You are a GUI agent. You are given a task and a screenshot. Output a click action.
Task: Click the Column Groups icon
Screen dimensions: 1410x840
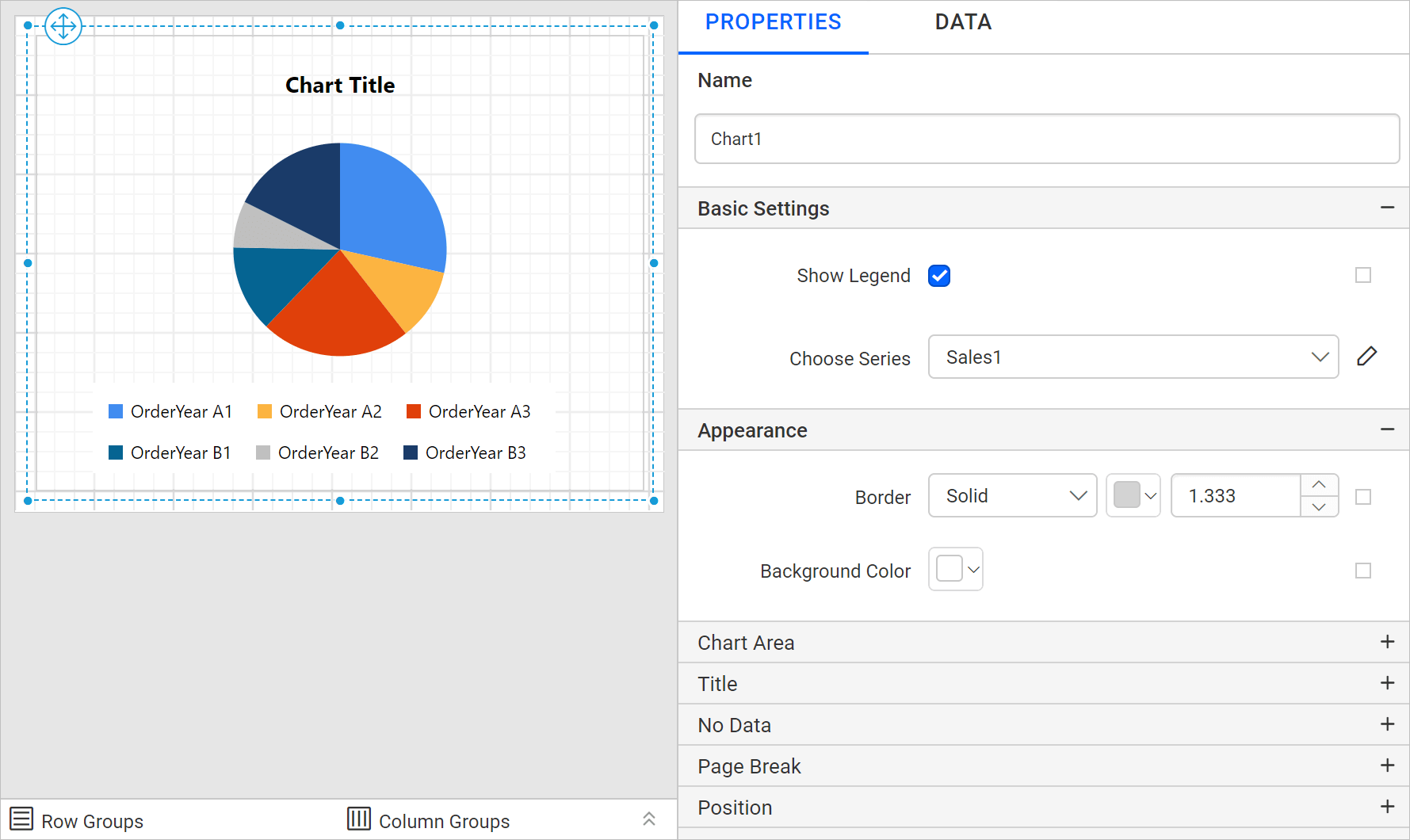[359, 819]
